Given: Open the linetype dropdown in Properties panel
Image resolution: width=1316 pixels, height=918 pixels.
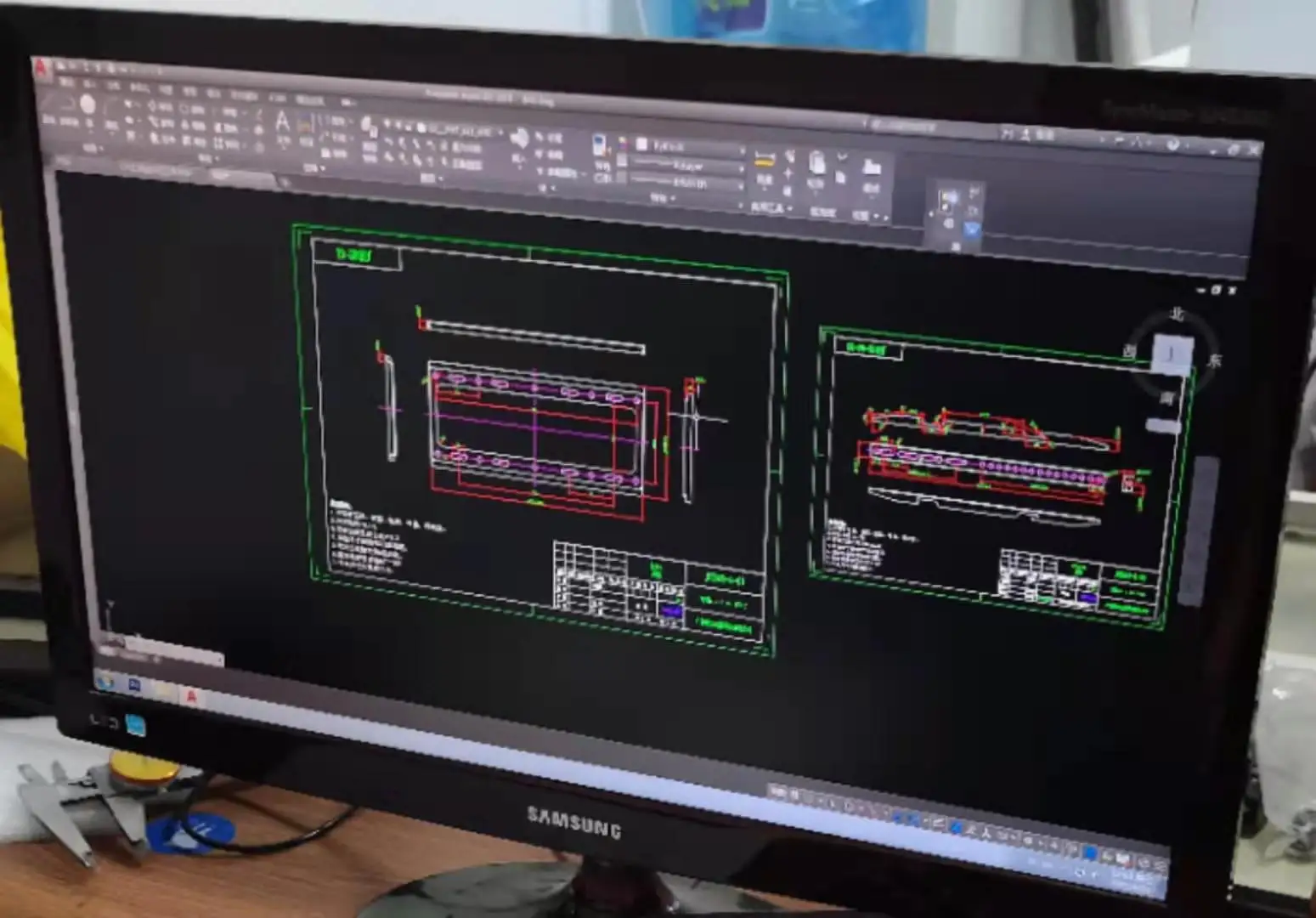Looking at the screenshot, I should (688, 183).
